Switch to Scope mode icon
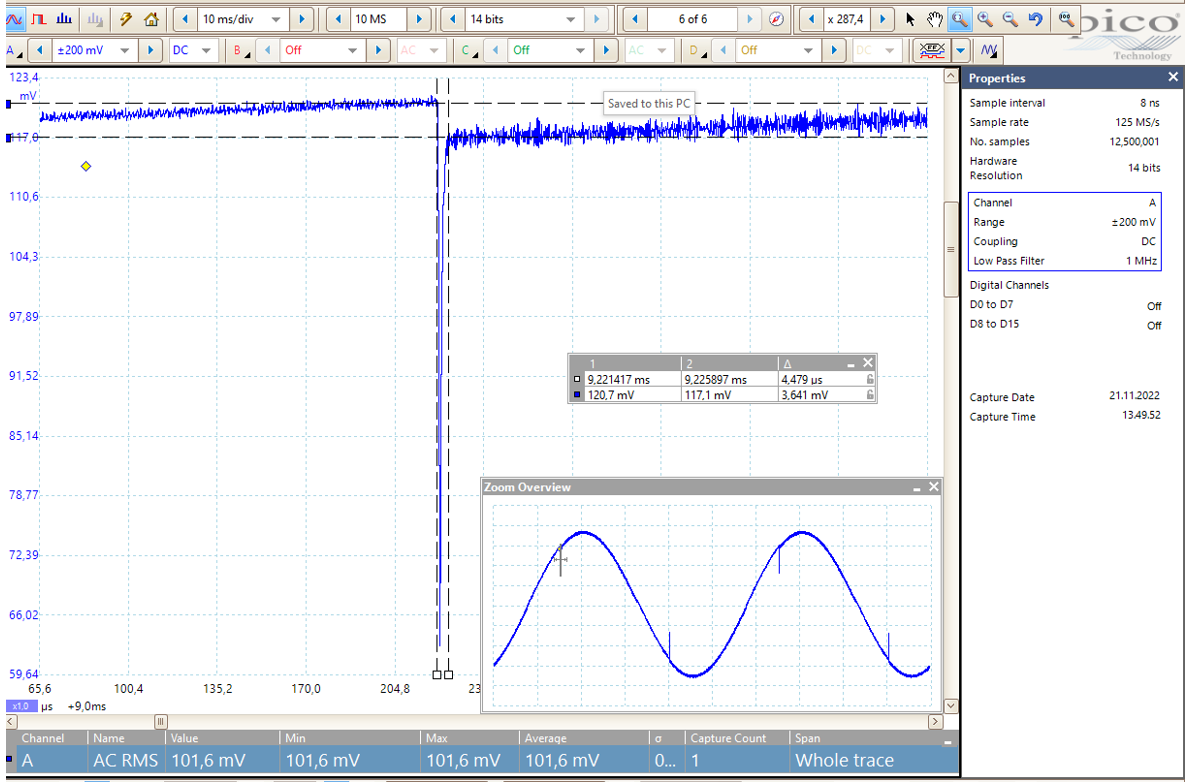Image resolution: width=1187 pixels, height=782 pixels. (x=15, y=19)
